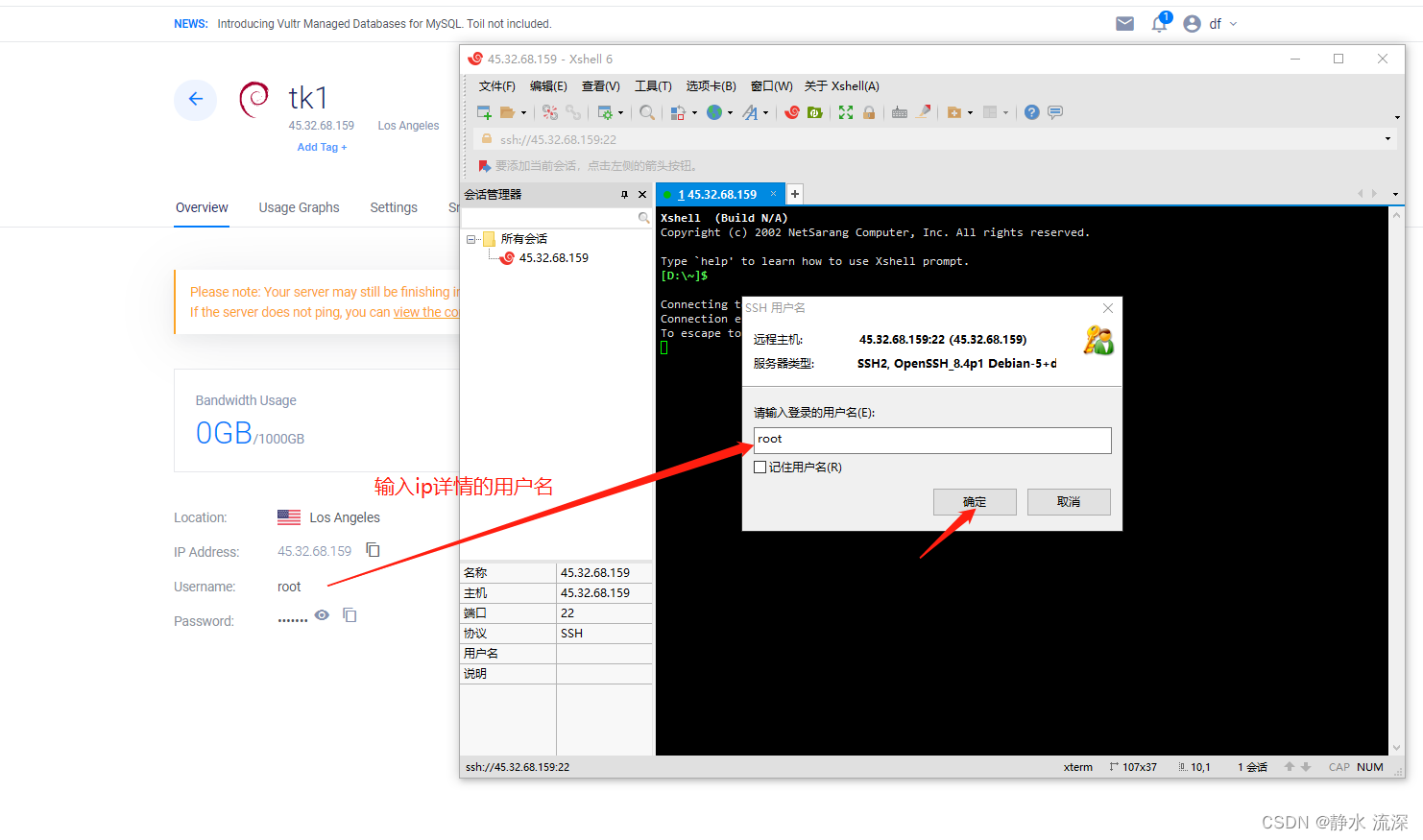Image resolution: width=1423 pixels, height=840 pixels.
Task: Open the 工具(T) menu
Action: (x=653, y=86)
